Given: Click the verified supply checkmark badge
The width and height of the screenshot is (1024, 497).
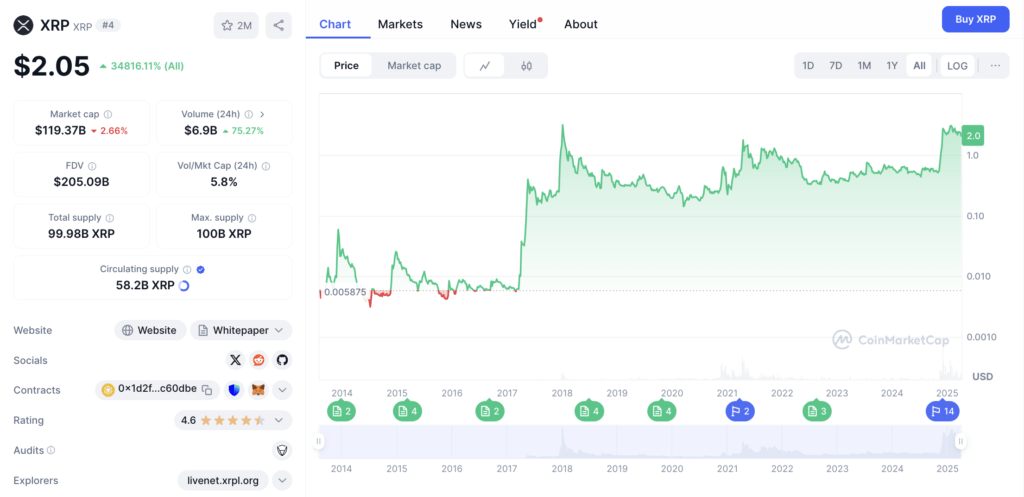Looking at the screenshot, I should click(201, 269).
